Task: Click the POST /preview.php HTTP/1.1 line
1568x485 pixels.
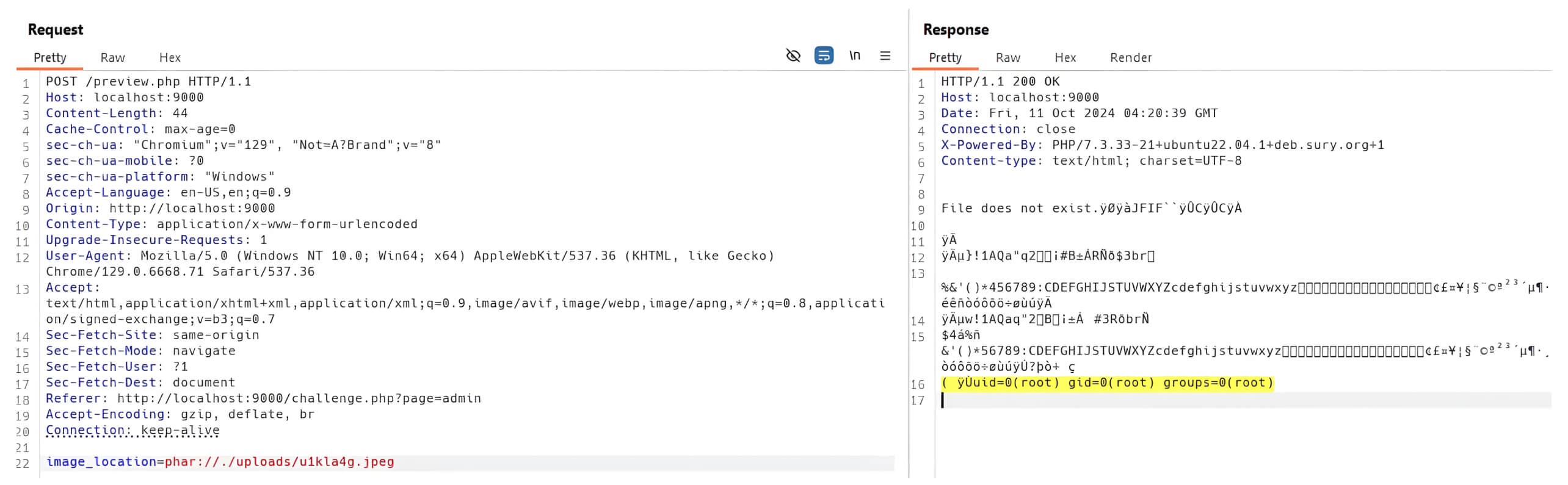Action: pyautogui.click(x=148, y=82)
